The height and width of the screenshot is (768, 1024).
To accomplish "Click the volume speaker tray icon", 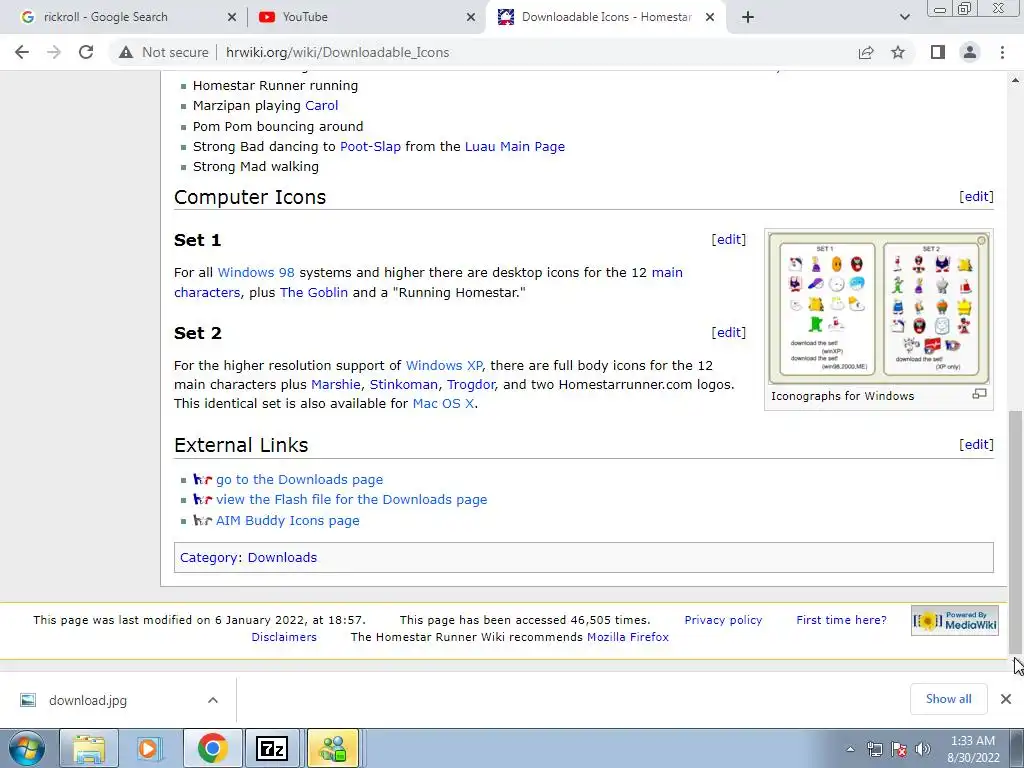I will click(923, 749).
